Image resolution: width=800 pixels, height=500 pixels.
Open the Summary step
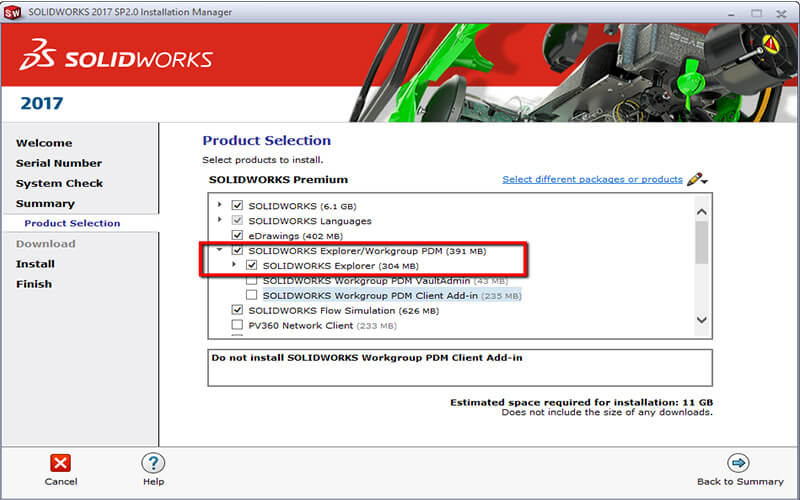point(45,204)
